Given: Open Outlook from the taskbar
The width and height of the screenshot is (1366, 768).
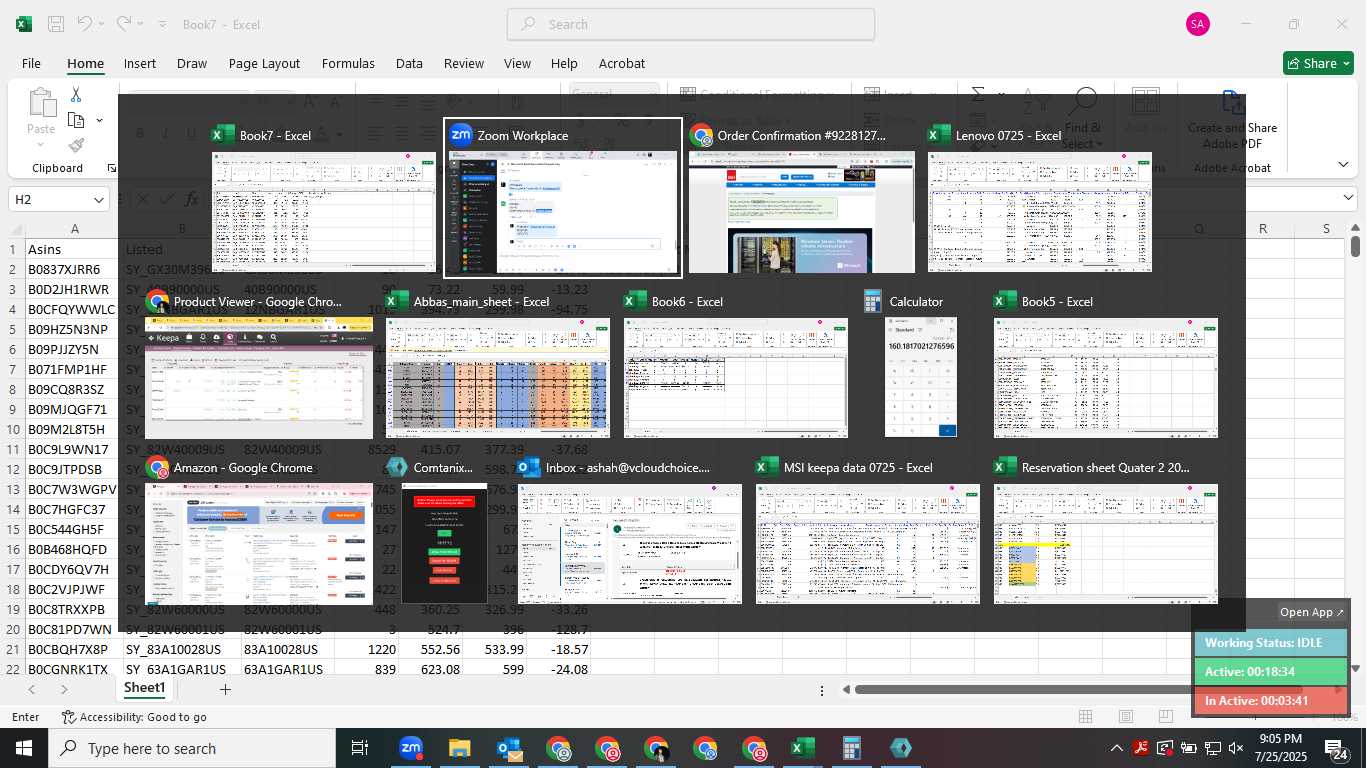Looking at the screenshot, I should point(508,748).
